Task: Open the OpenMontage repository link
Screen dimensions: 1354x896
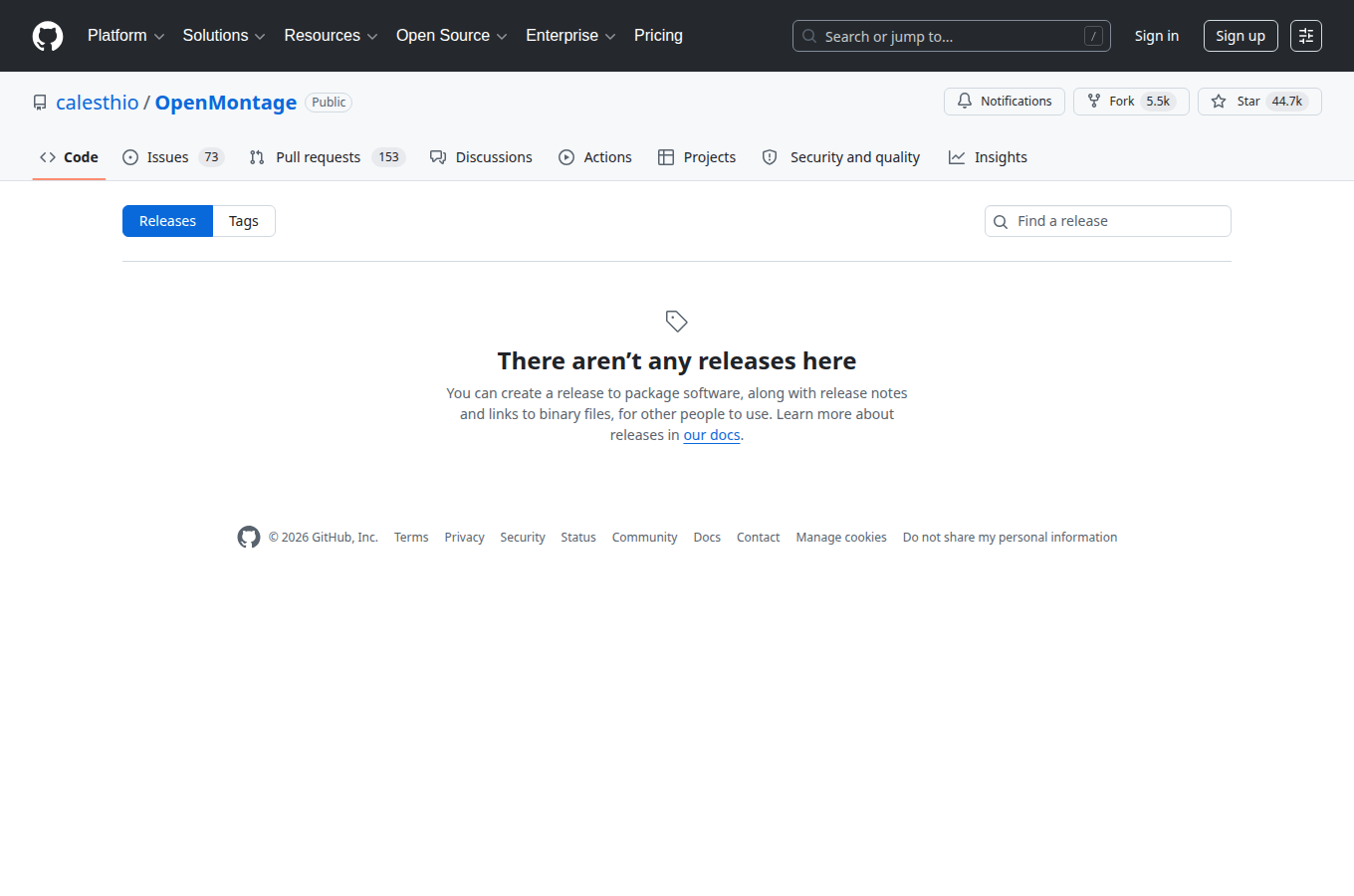Action: point(226,103)
